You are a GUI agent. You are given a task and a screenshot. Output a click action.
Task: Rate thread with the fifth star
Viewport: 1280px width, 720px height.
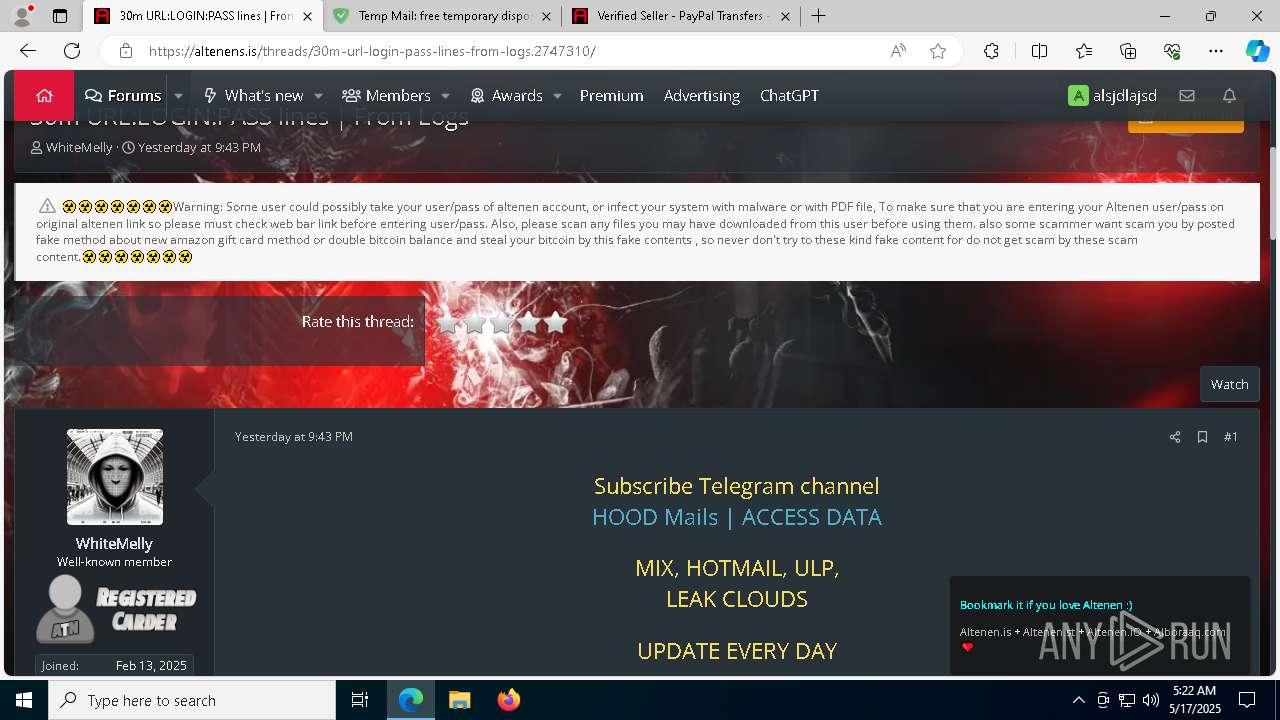(x=556, y=323)
